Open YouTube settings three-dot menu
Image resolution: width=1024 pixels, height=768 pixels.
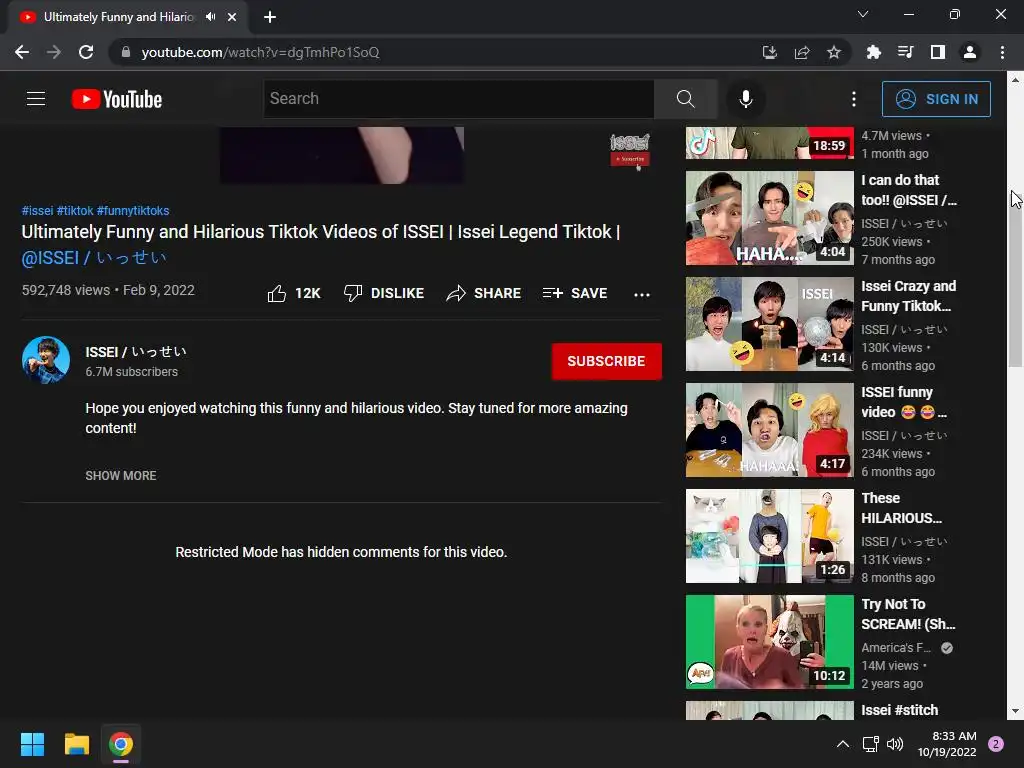tap(854, 99)
